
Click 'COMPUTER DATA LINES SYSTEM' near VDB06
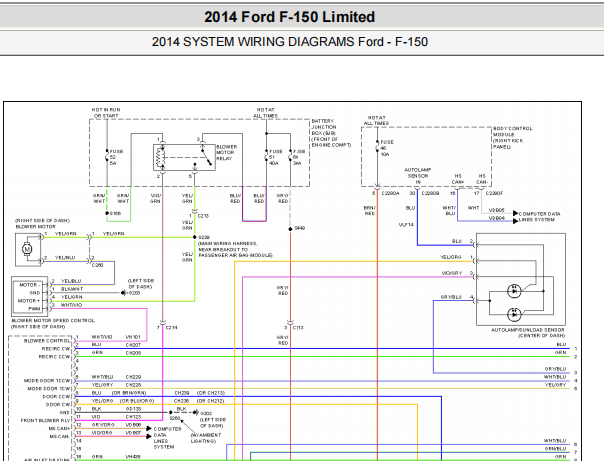click(167, 438)
